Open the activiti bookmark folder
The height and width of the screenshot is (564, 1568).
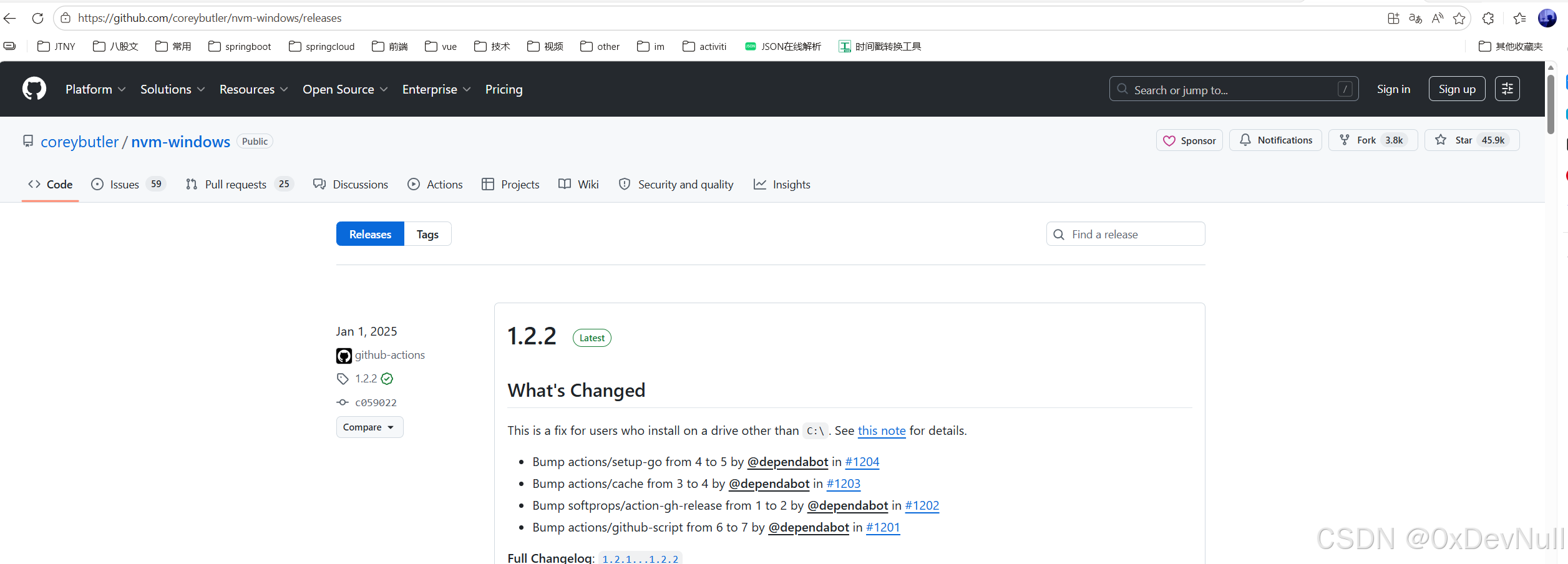[704, 46]
